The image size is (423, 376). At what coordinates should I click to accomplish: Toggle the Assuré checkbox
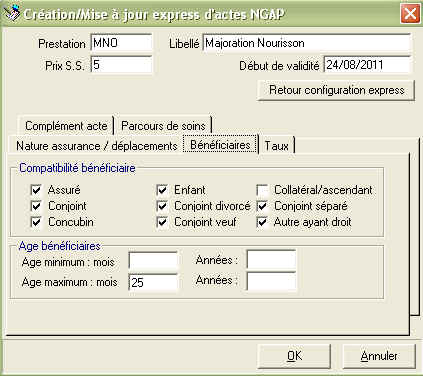coord(36,190)
